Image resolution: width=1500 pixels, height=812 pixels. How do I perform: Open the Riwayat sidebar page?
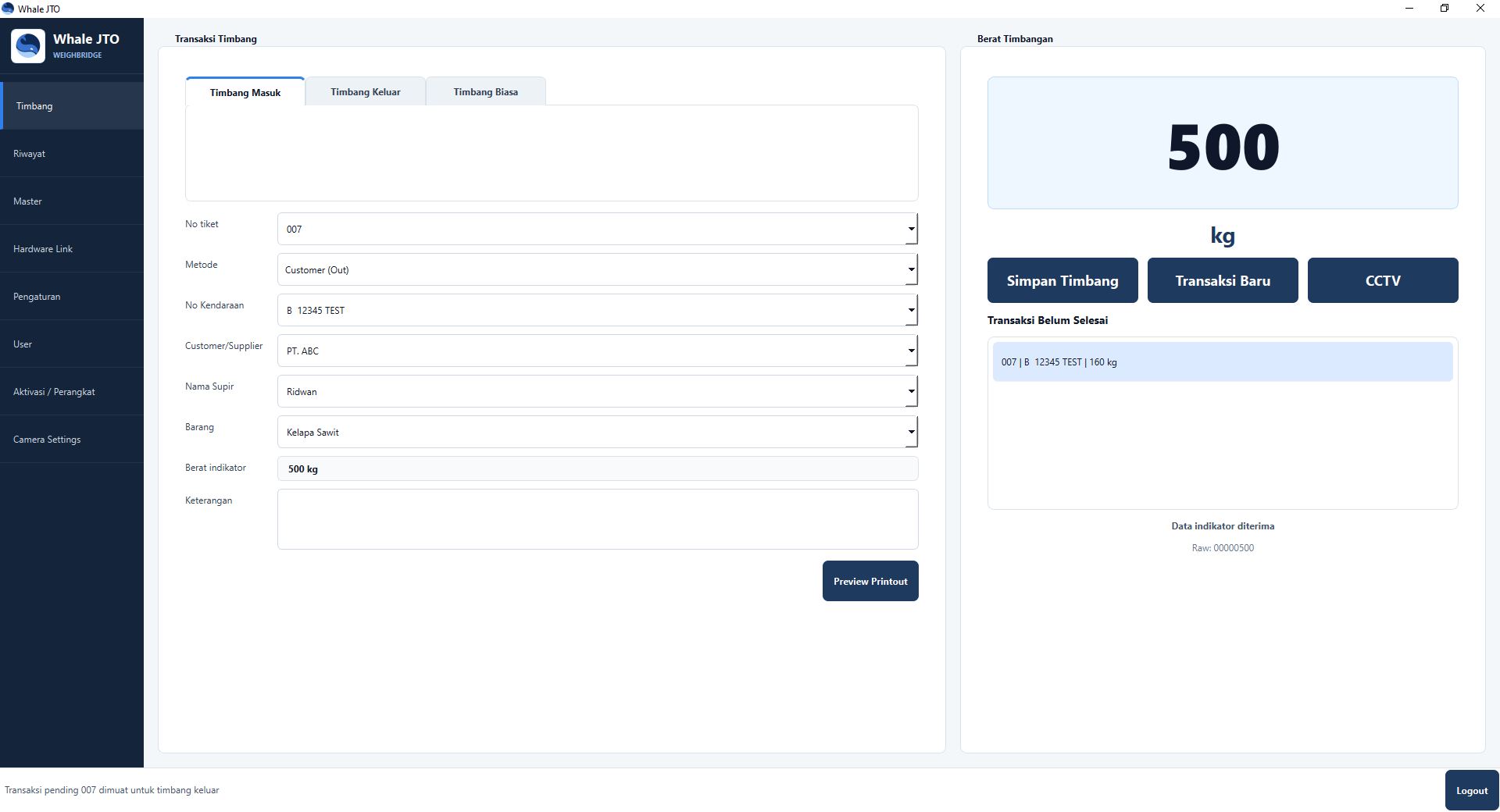72,154
